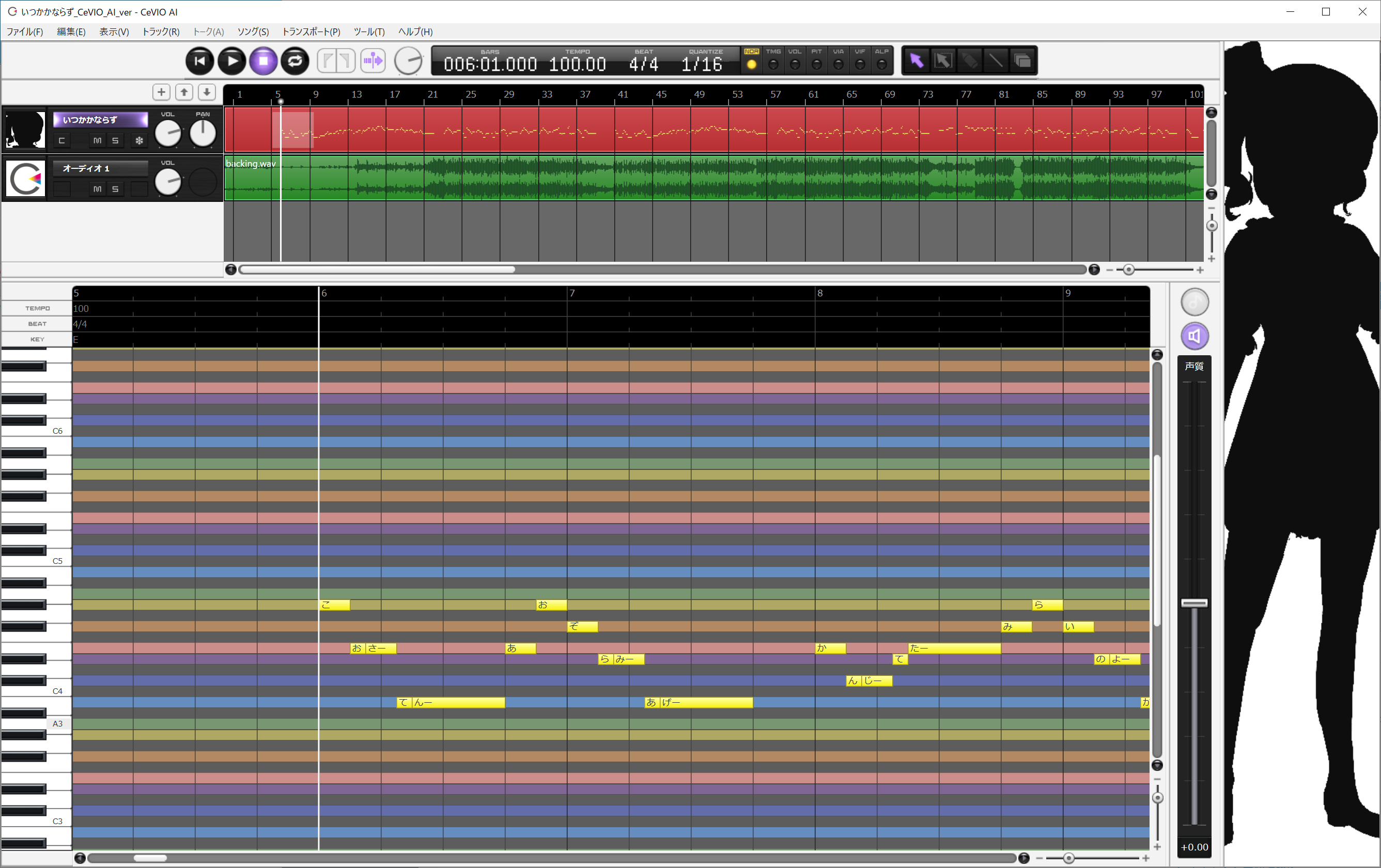Solo the いつかかならず song track

pos(115,140)
